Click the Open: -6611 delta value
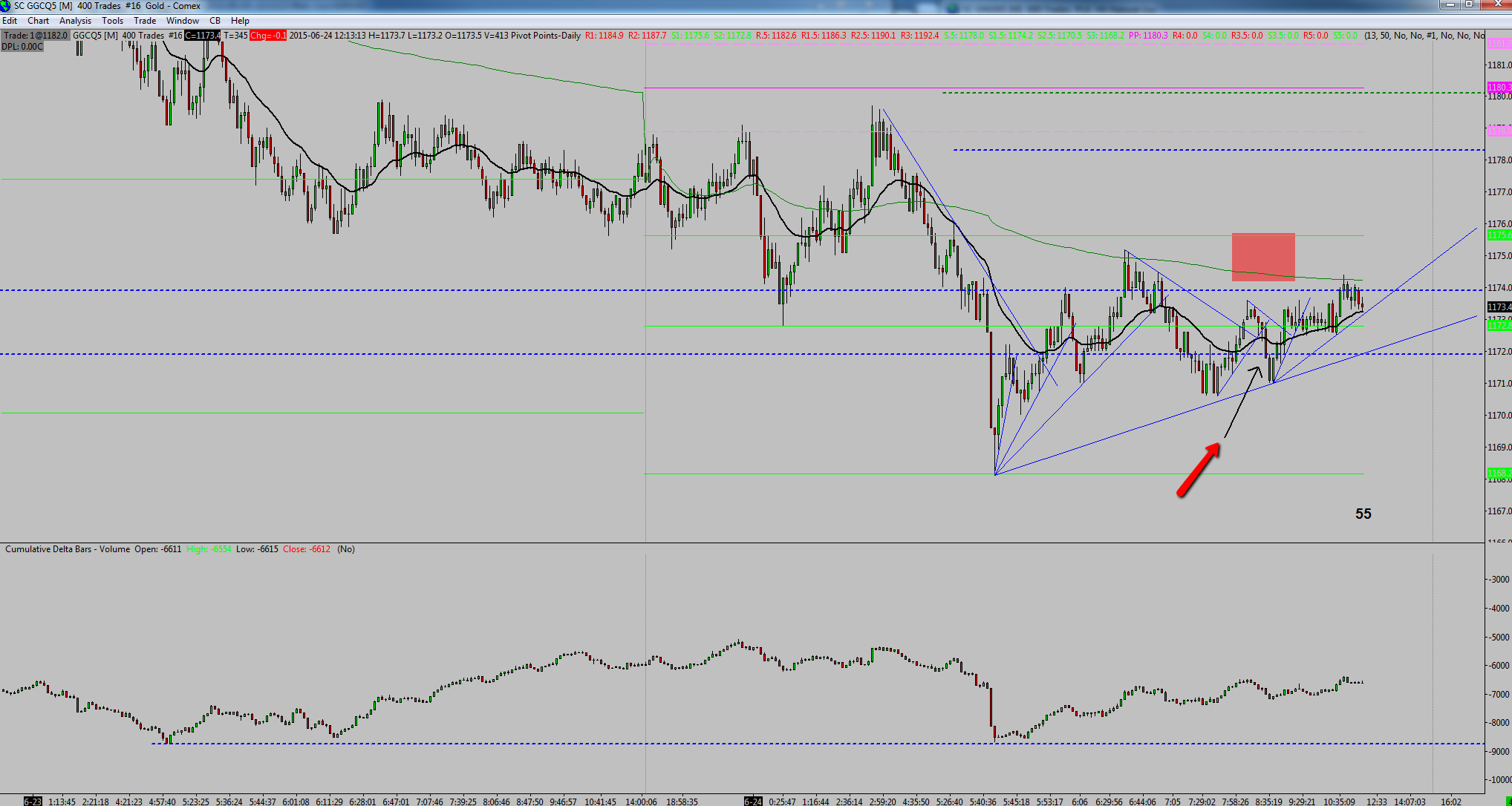The image size is (1512, 806). point(157,549)
